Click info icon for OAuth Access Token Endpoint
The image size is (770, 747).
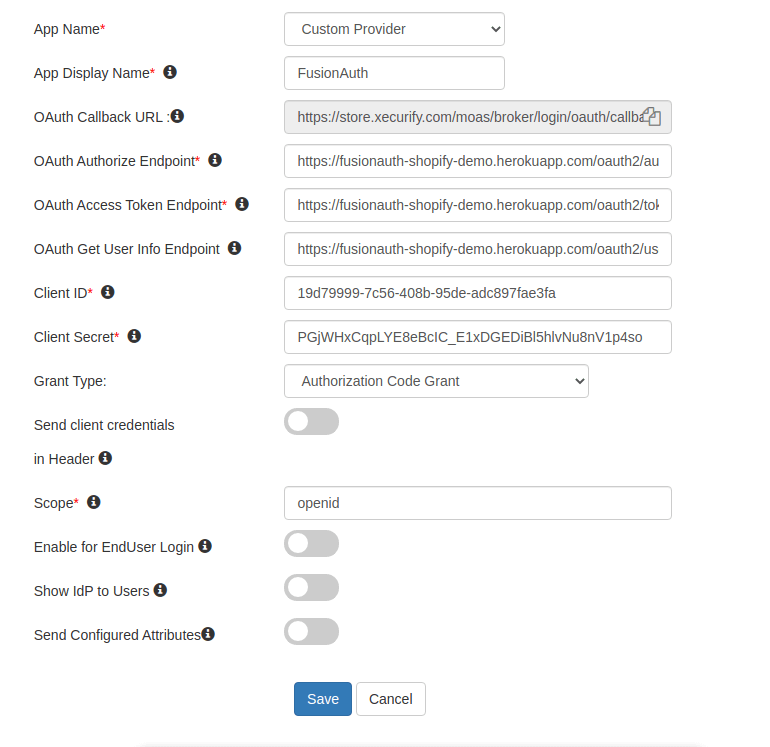242,204
